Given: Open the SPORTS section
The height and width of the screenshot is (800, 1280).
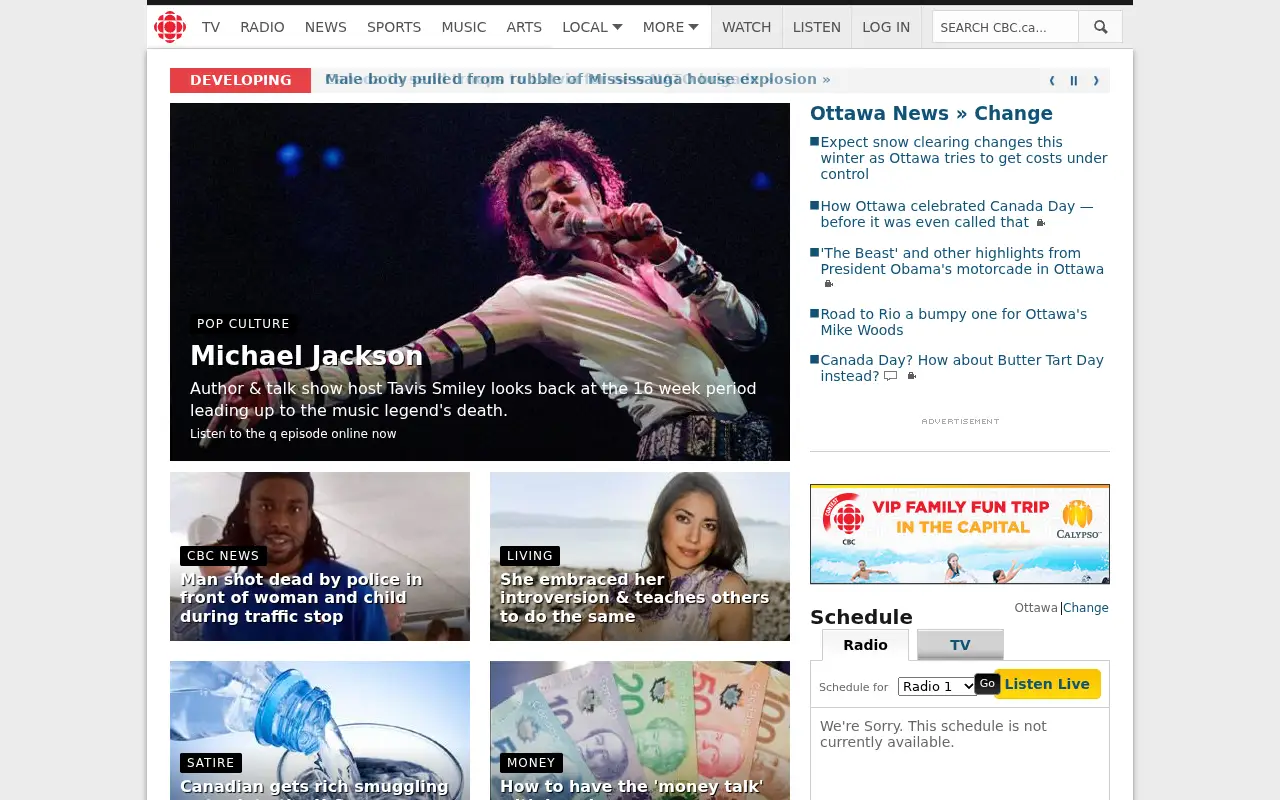Looking at the screenshot, I should coord(394,27).
